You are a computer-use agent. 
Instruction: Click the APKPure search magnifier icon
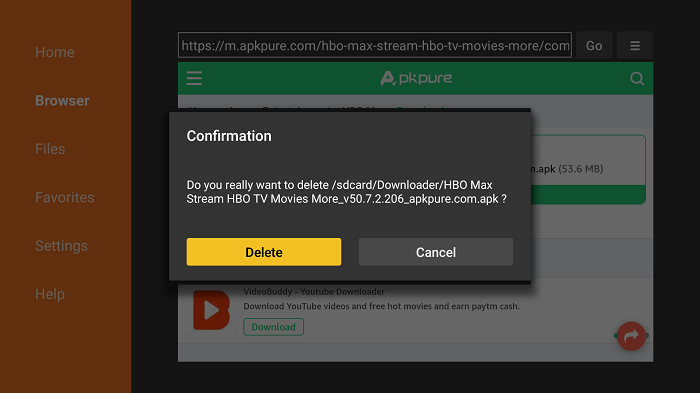pyautogui.click(x=637, y=79)
